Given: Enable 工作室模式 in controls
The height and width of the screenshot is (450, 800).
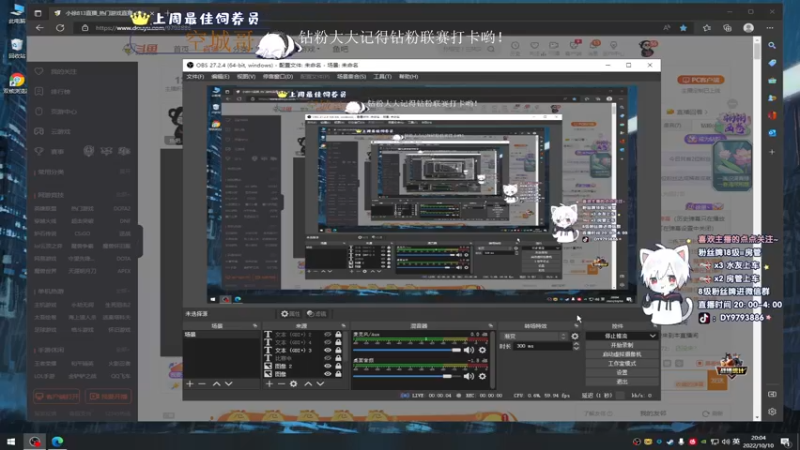Looking at the screenshot, I should pyautogui.click(x=621, y=363).
